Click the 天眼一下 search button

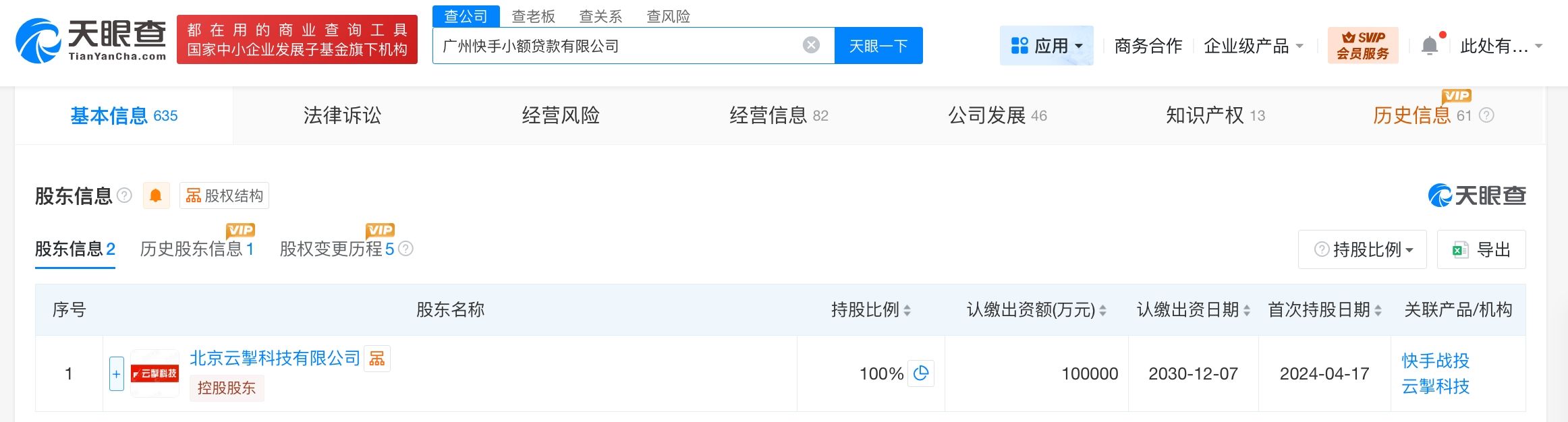(x=878, y=46)
